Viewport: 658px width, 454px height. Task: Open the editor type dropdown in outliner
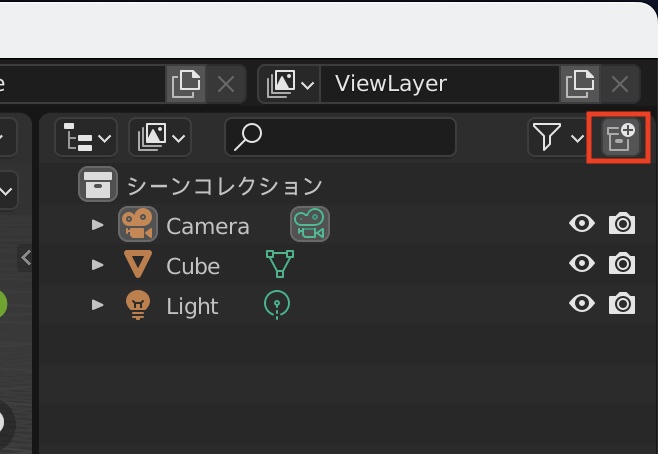84,138
